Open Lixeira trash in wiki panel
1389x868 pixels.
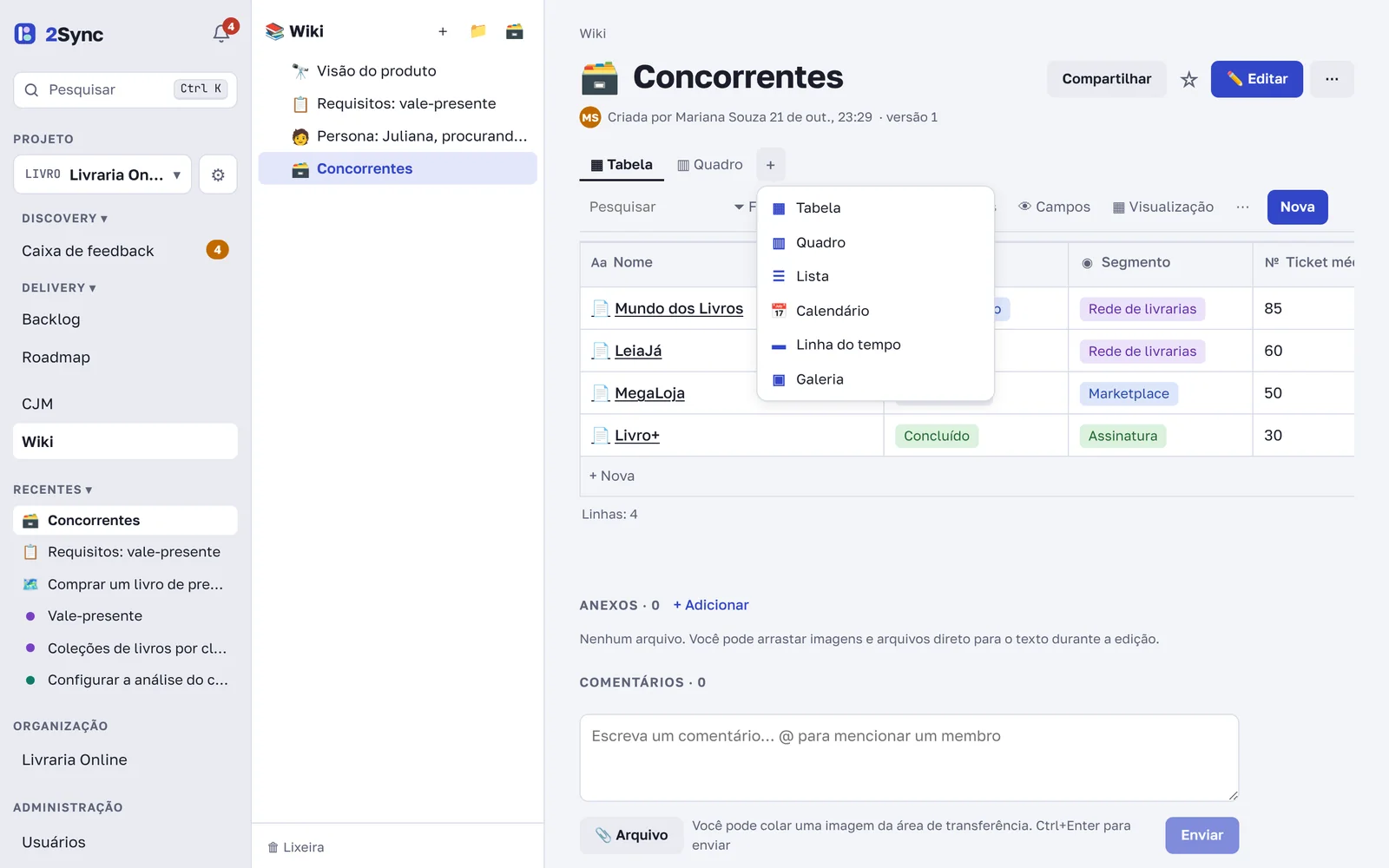(296, 847)
